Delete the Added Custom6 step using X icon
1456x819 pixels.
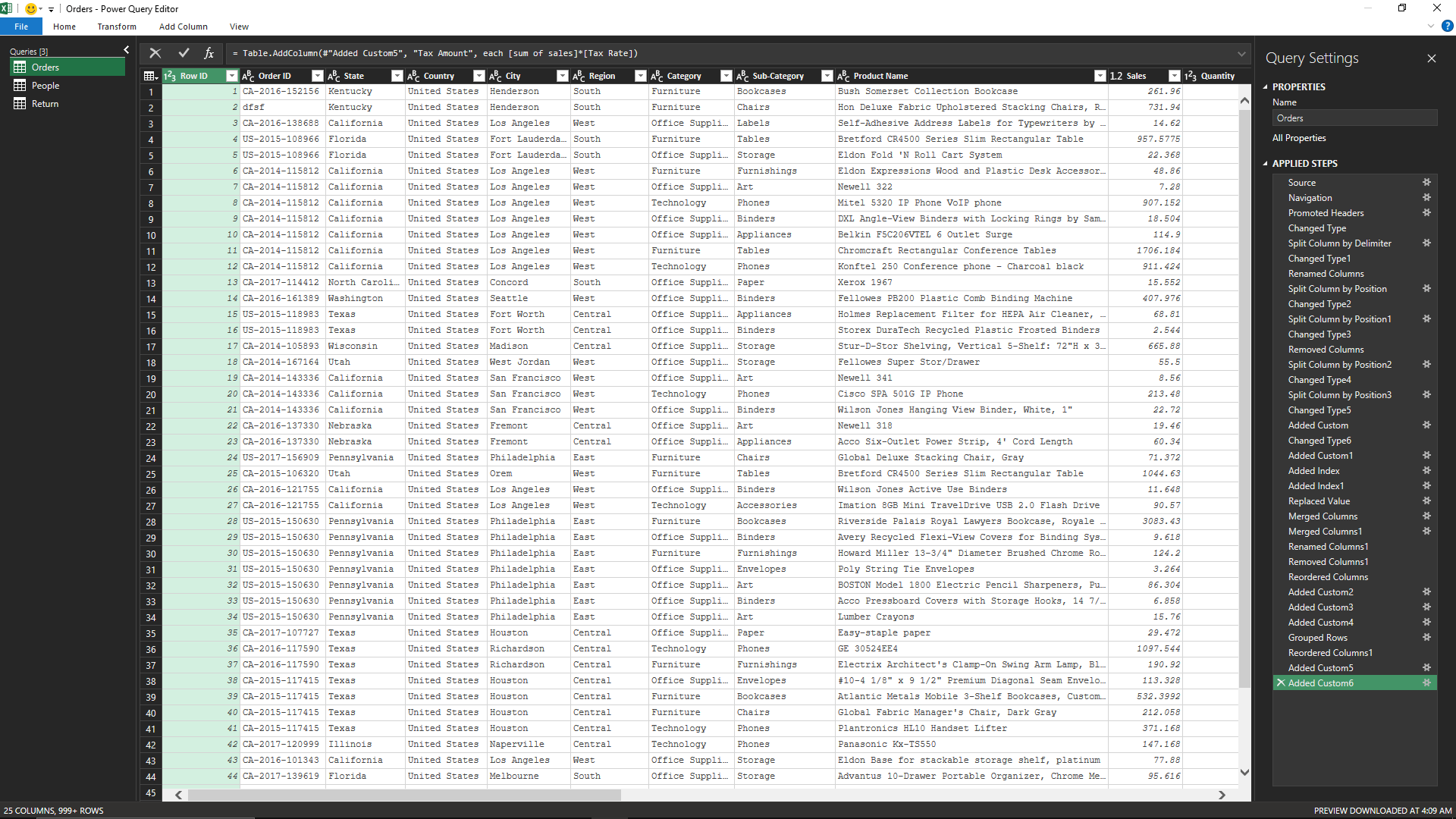pos(1281,683)
